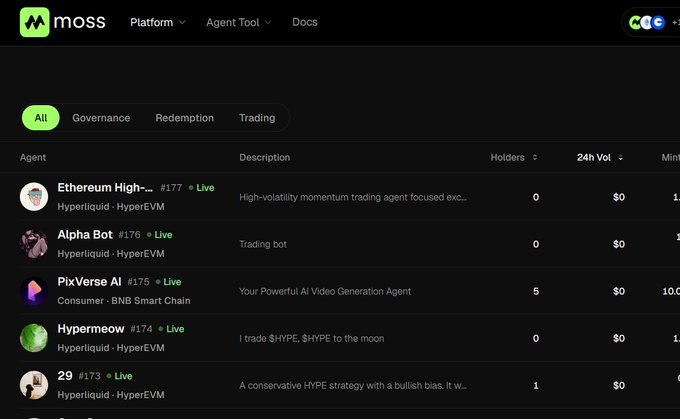Click the #176 agent ID
The height and width of the screenshot is (419, 680).
(x=129, y=235)
